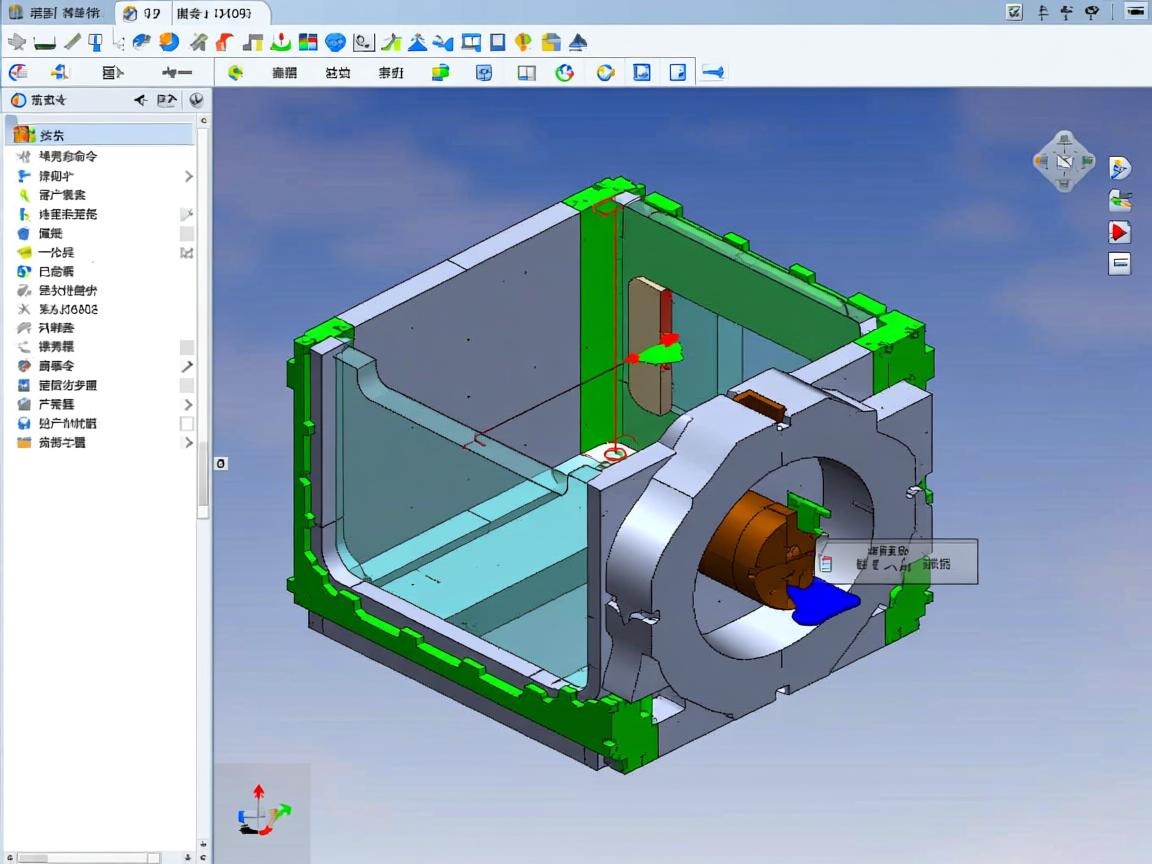The height and width of the screenshot is (864, 1152).
Task: Select the highlighted top entry in side list
Action: point(100,135)
